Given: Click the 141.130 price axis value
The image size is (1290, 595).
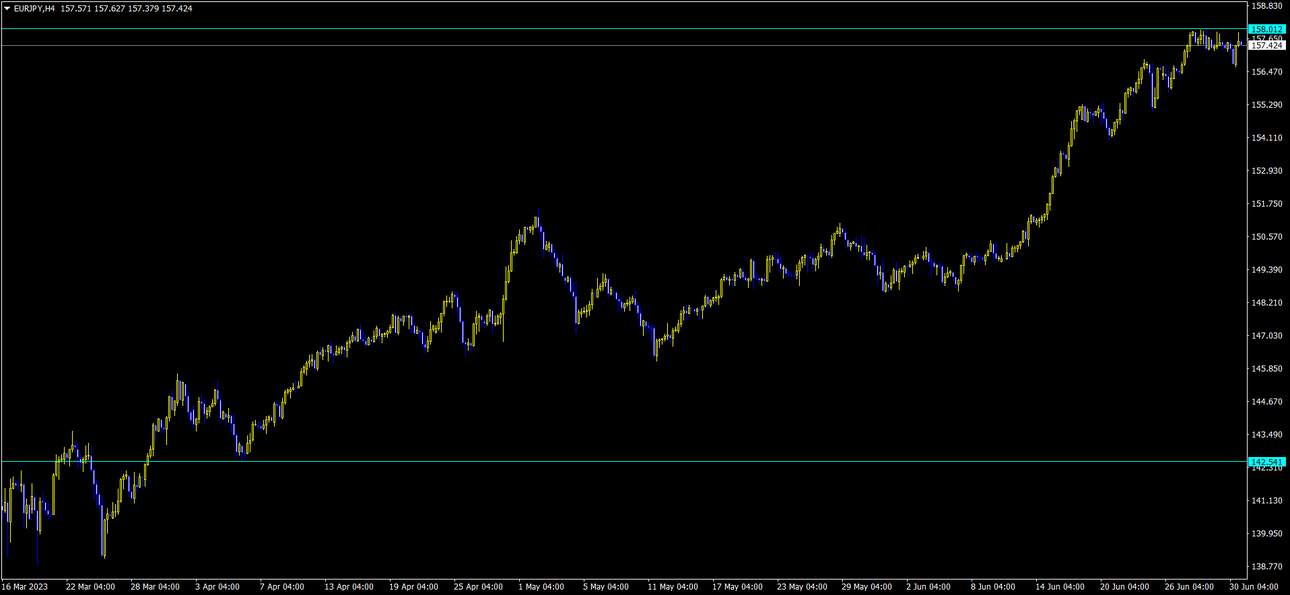Looking at the screenshot, I should point(1267,501).
